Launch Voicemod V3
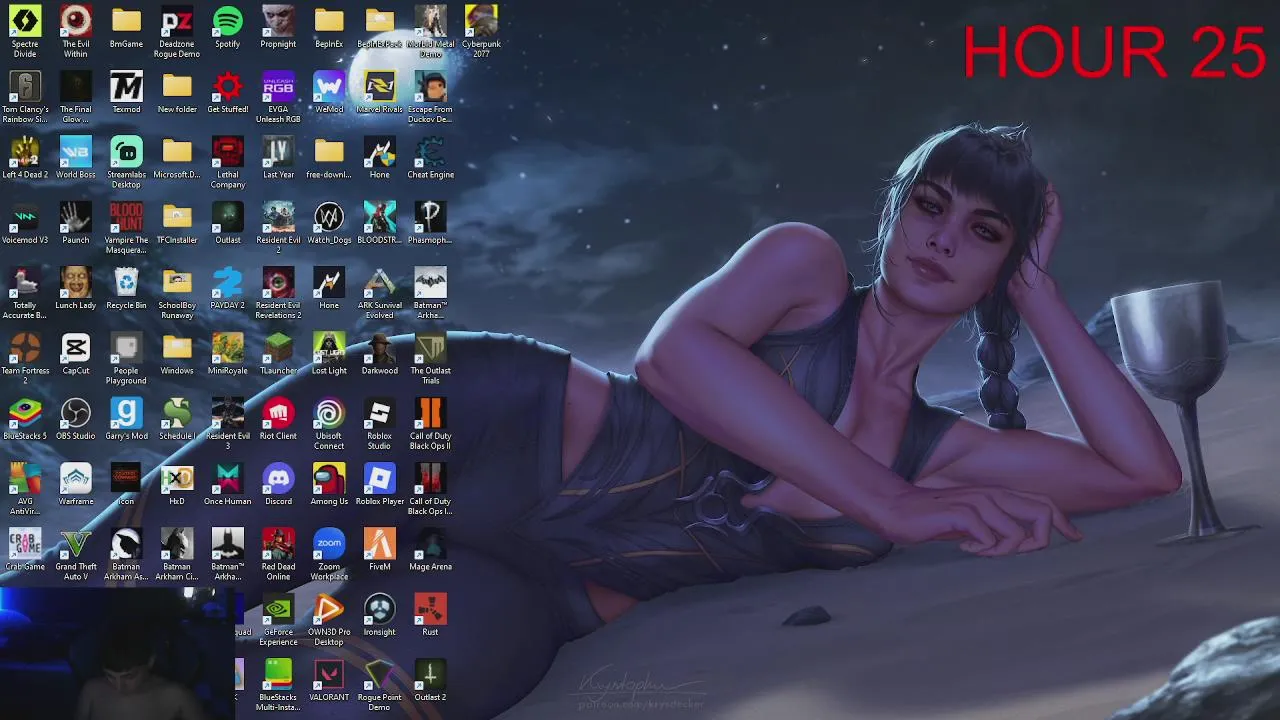Screen dimensions: 1280x720 (25, 217)
